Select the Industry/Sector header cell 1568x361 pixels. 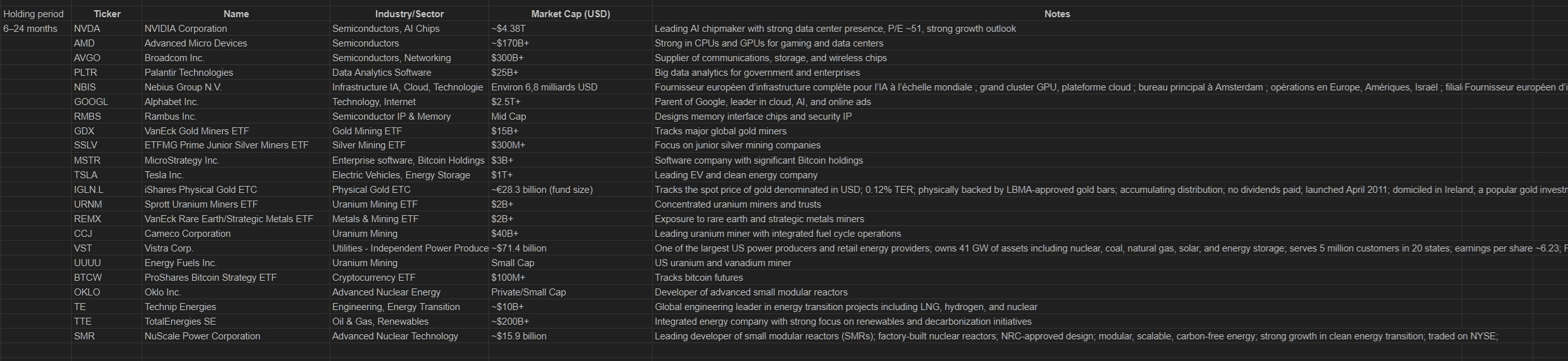409,14
